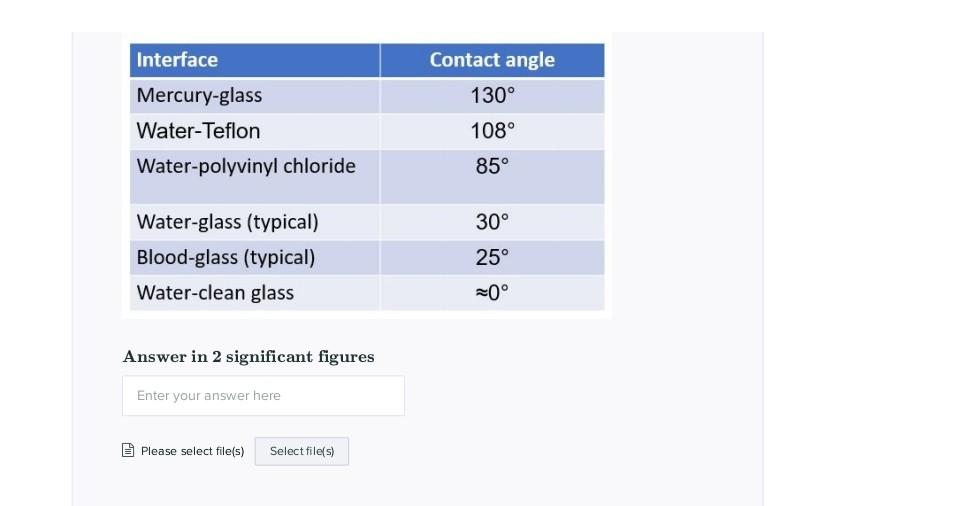
Task: Click the Water-glass (typical) cell
Action: (x=254, y=222)
